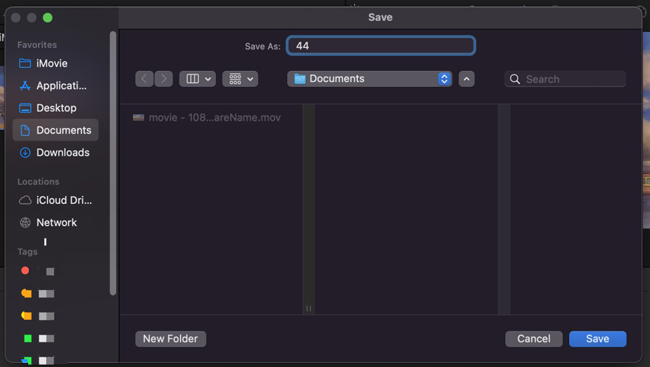Select the movie - 108...areName.mov file
This screenshot has width=650, height=367.
click(x=206, y=118)
